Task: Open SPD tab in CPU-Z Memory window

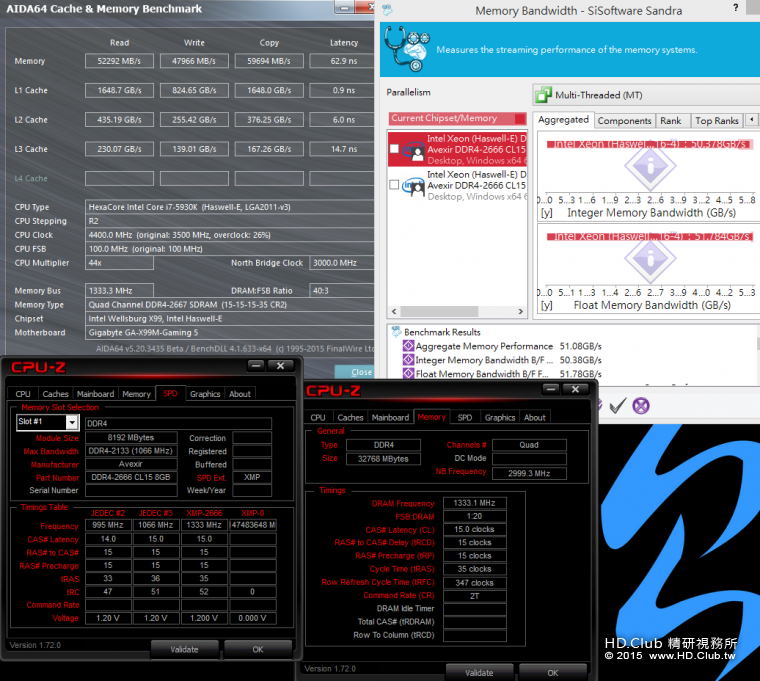Action: pos(465,417)
